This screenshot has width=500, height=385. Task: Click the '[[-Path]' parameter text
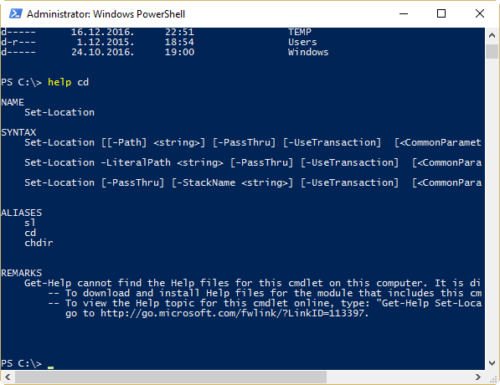point(124,143)
